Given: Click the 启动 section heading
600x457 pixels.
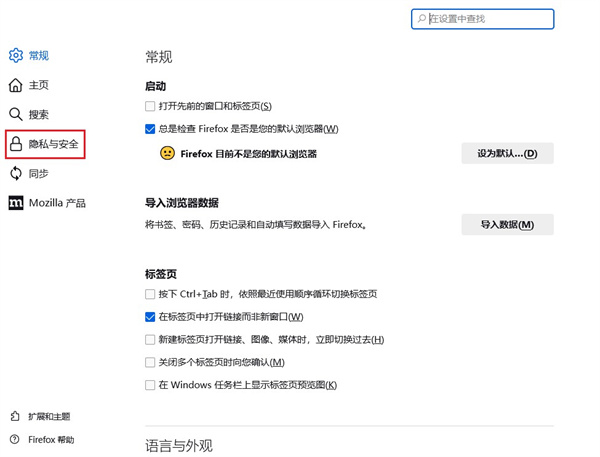Looking at the screenshot, I should point(155,86).
